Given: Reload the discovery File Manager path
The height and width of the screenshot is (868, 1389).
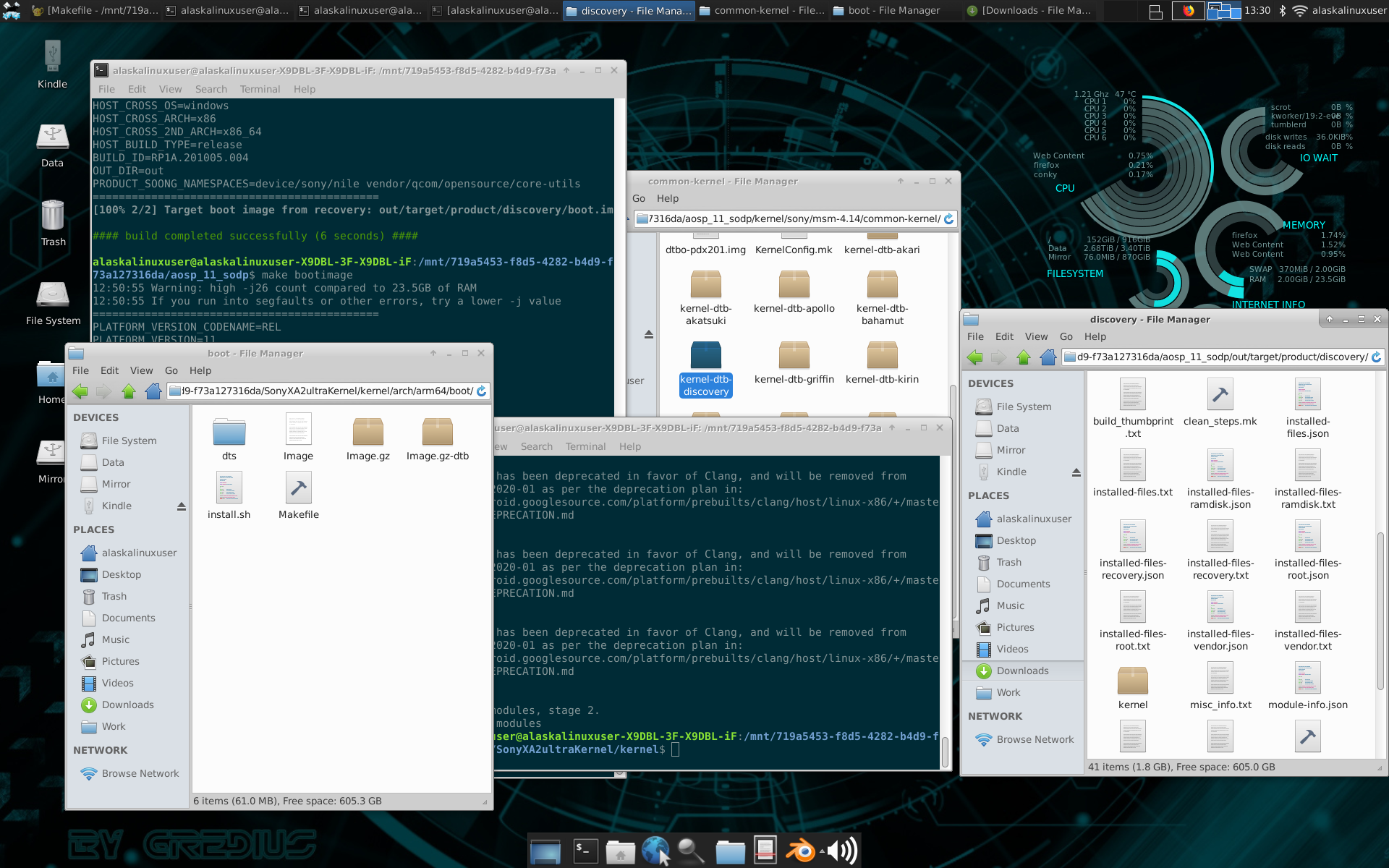Looking at the screenshot, I should tap(1376, 357).
